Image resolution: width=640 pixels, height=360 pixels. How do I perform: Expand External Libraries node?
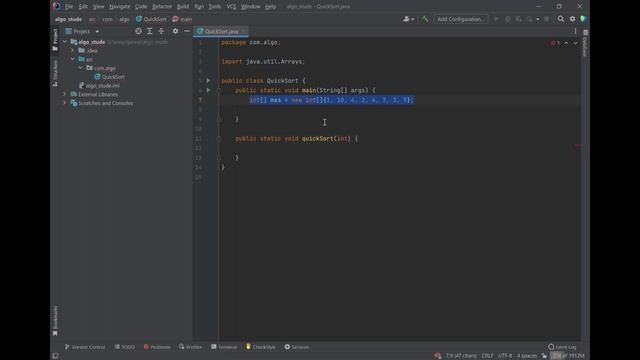tap(65, 94)
